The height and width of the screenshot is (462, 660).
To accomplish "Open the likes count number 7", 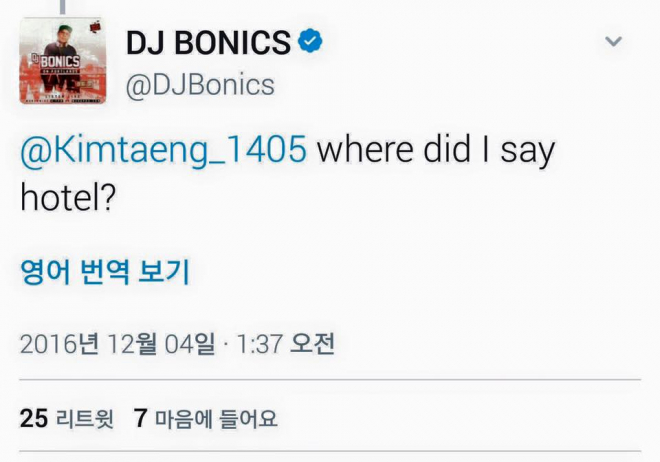I will click(x=140, y=417).
